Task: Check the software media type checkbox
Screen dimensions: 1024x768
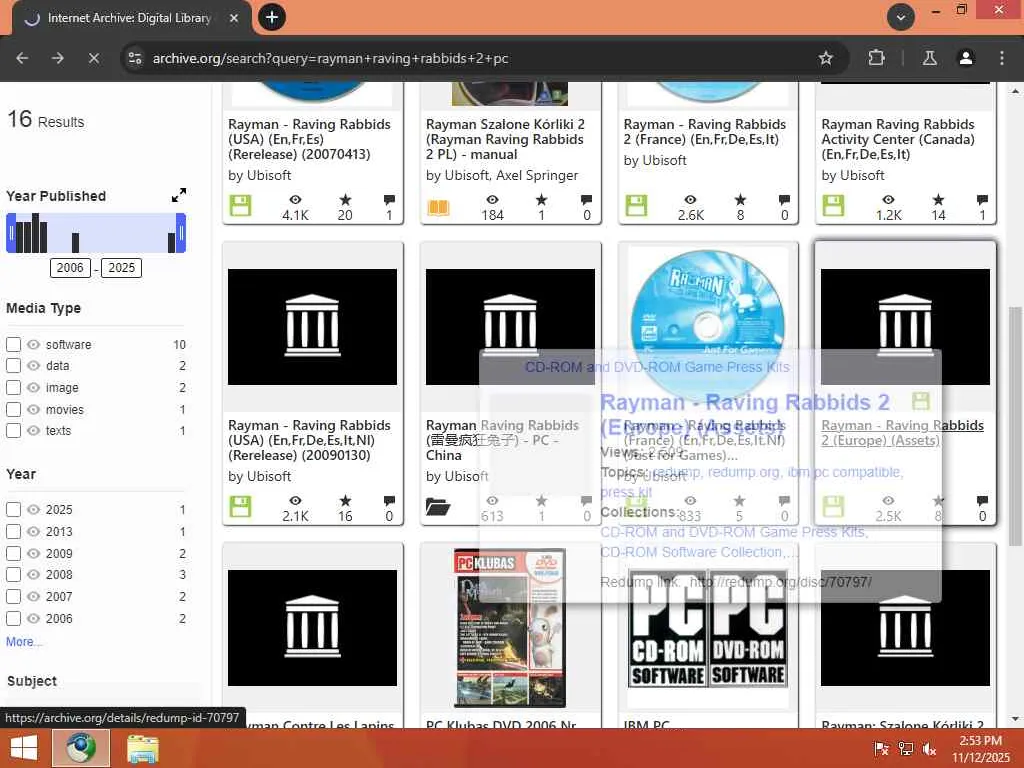Action: (13, 344)
